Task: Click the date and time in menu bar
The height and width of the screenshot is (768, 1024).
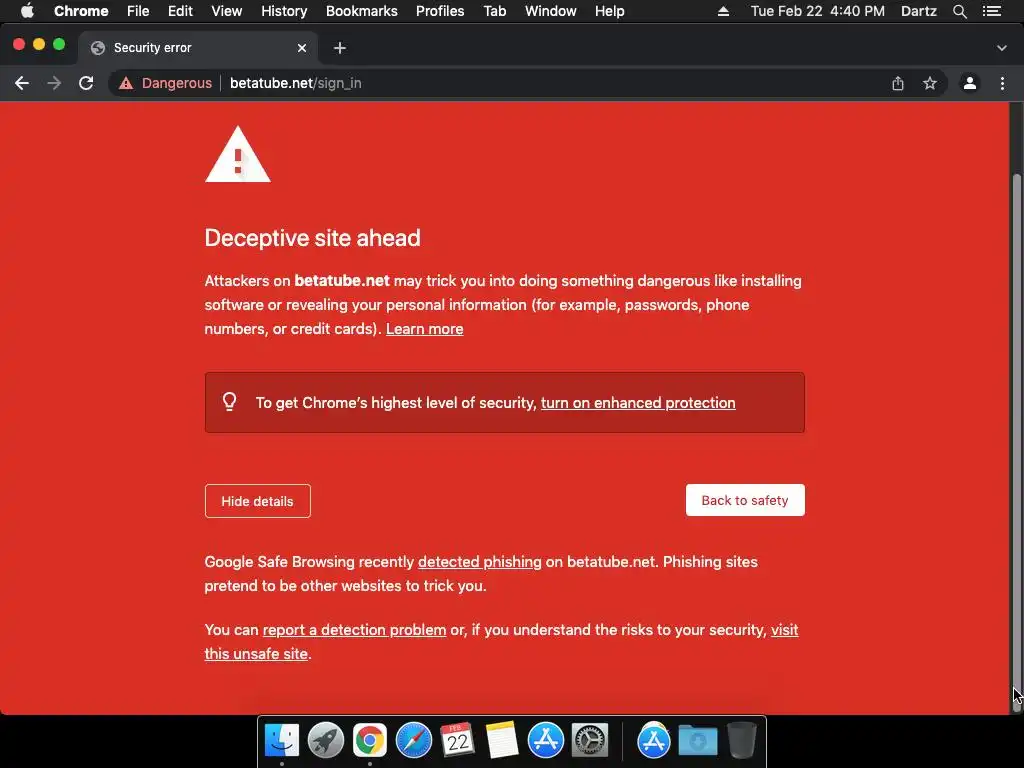Action: click(x=818, y=11)
